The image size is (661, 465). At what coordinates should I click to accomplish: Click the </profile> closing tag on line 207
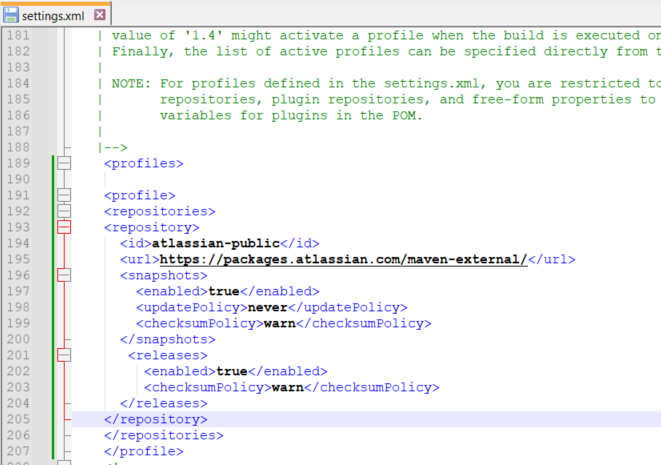point(144,452)
